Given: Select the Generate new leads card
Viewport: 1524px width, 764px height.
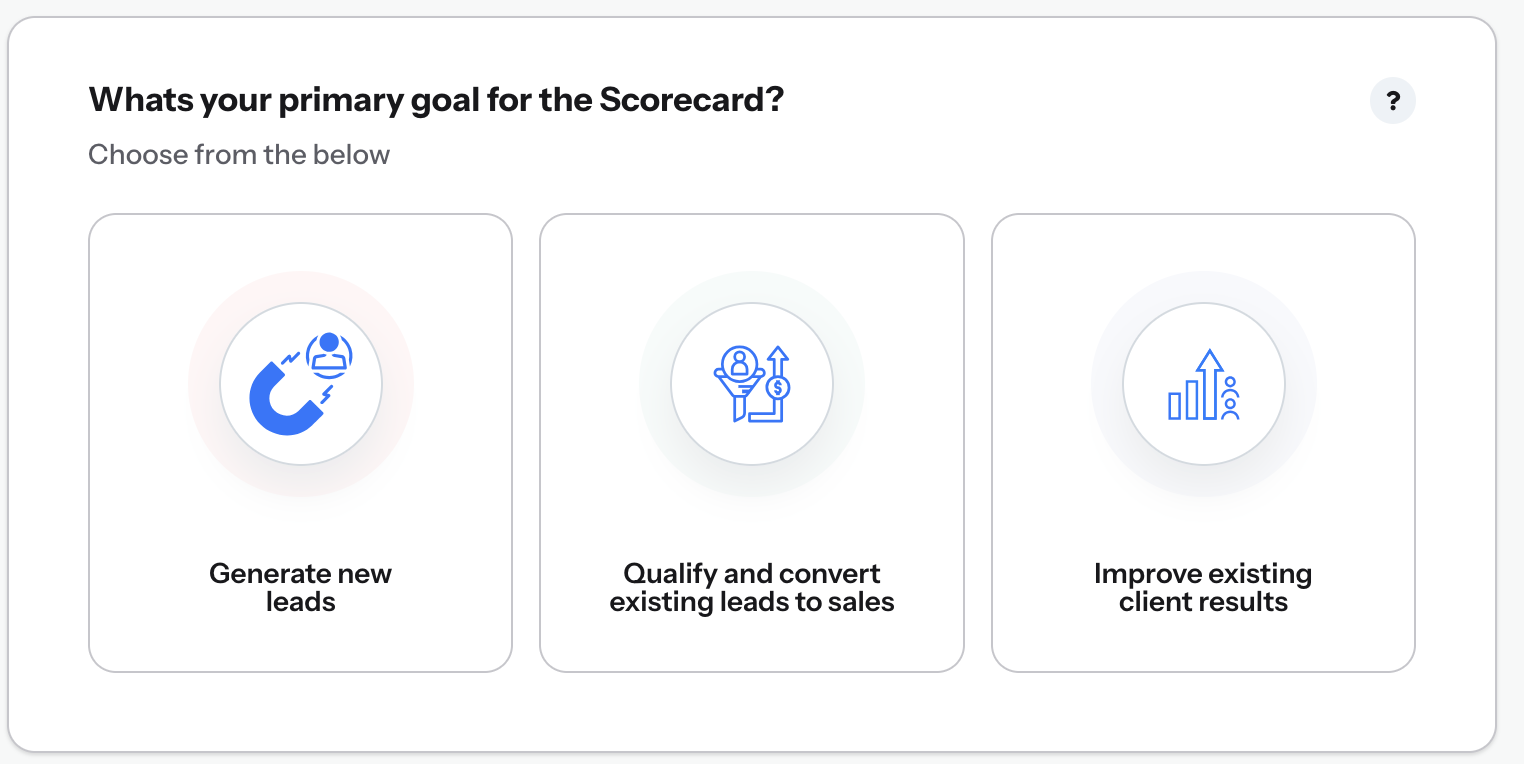Looking at the screenshot, I should [x=300, y=443].
